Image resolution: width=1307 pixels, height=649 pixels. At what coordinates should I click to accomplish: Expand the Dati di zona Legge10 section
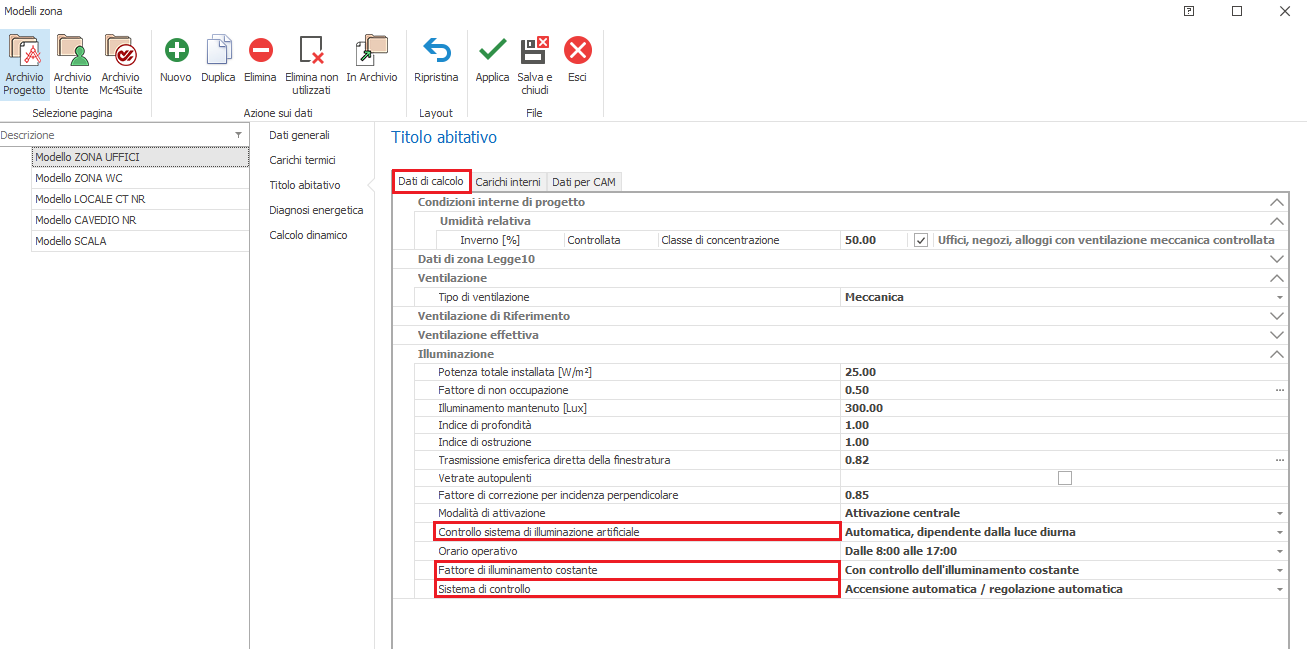[1275, 259]
